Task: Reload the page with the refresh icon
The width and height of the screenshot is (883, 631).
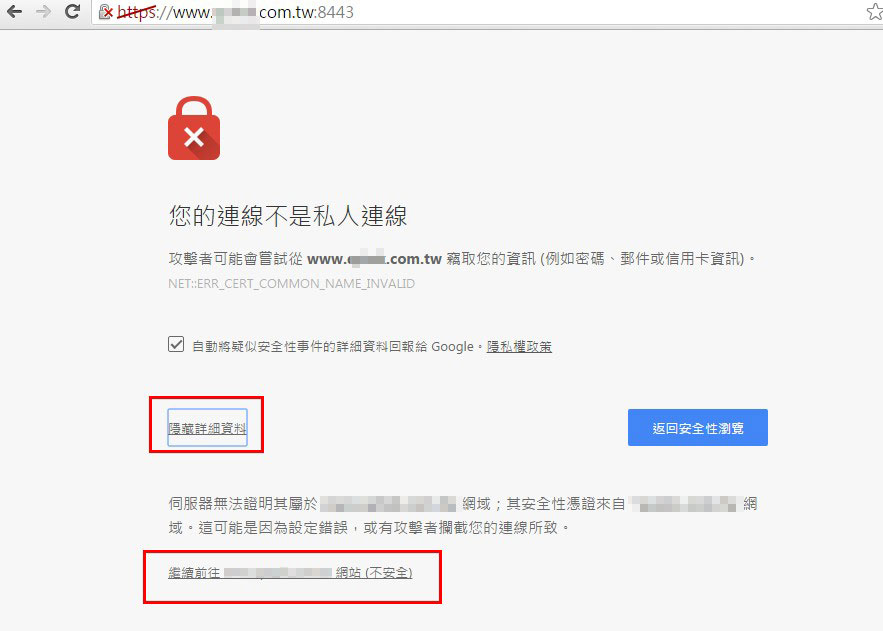Action: (x=73, y=11)
